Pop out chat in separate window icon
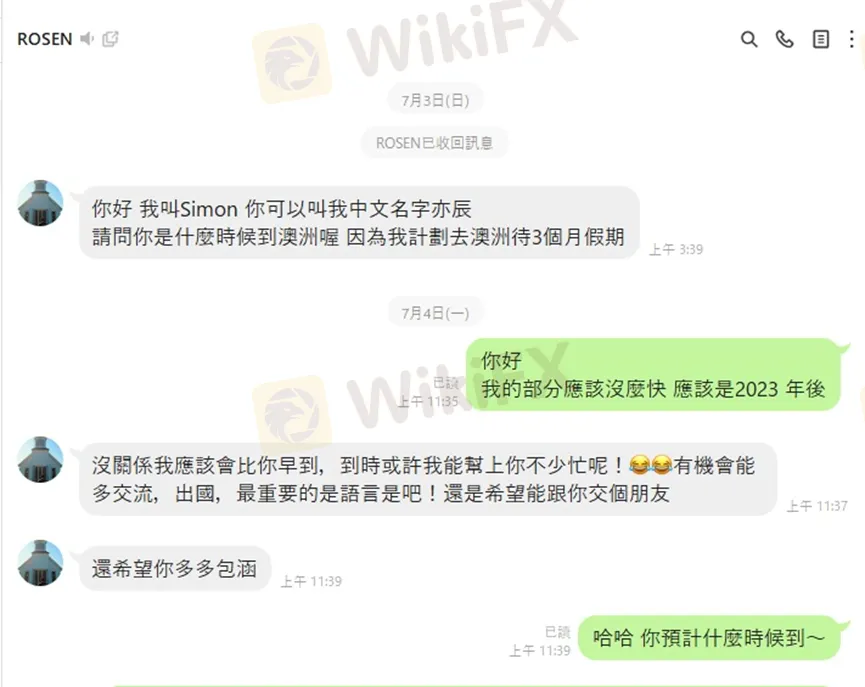 (x=110, y=39)
